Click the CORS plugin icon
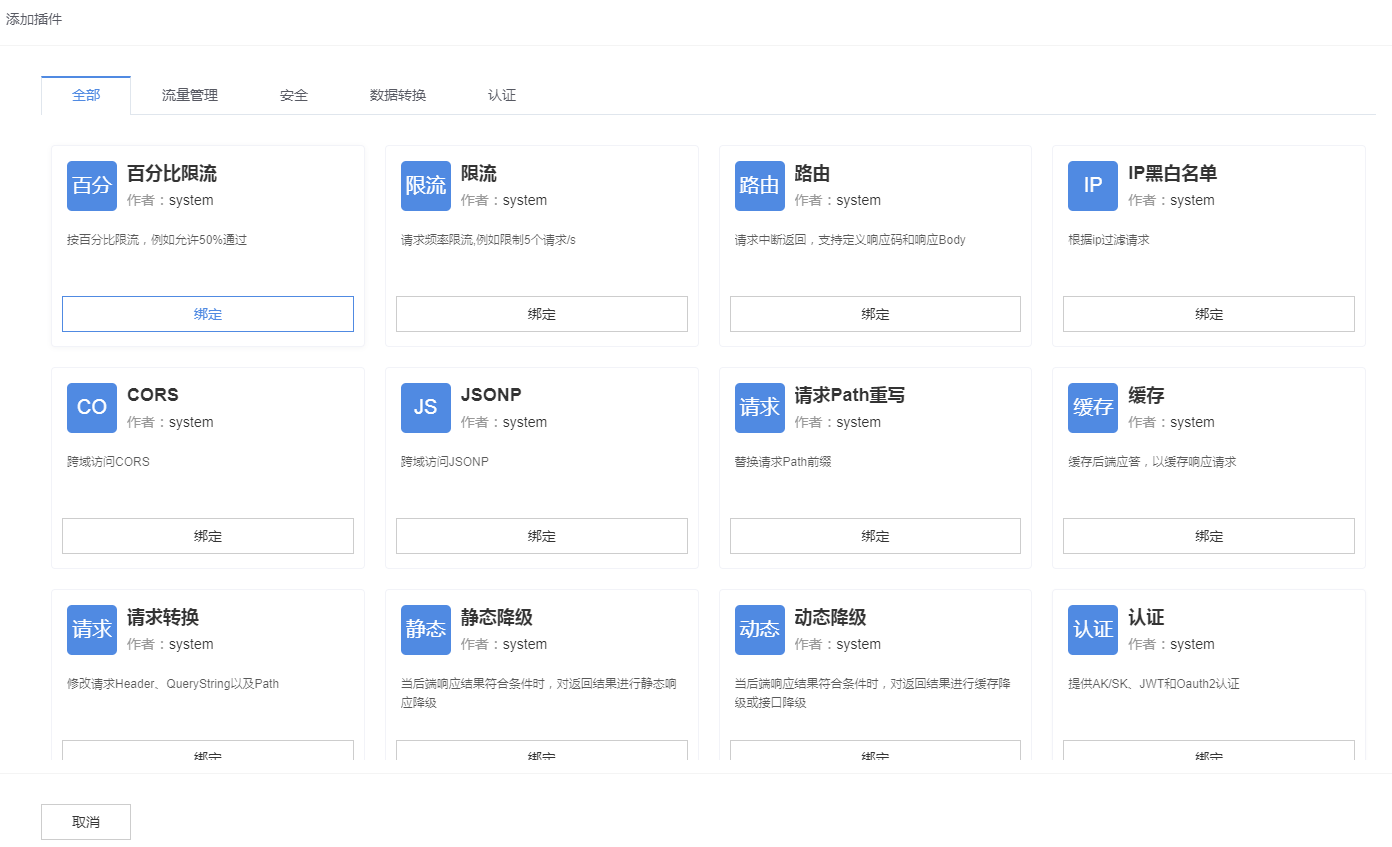 tap(92, 408)
